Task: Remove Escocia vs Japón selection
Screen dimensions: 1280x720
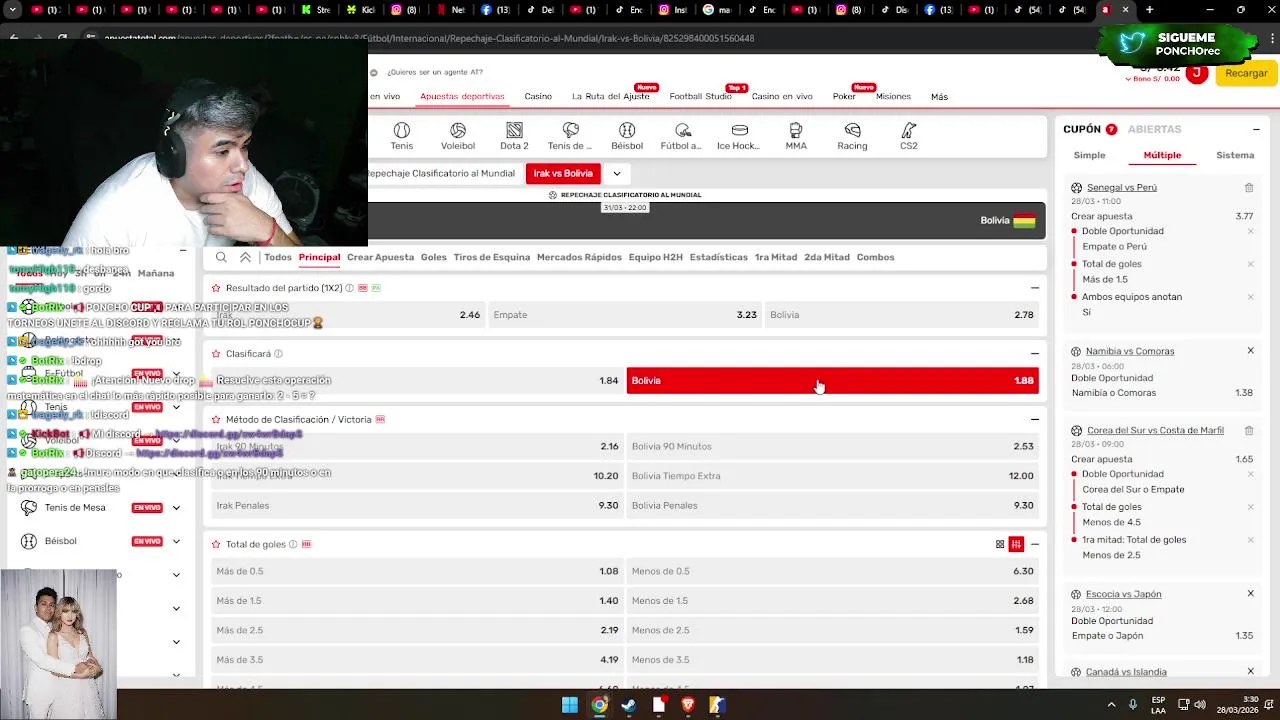Action: coord(1250,594)
